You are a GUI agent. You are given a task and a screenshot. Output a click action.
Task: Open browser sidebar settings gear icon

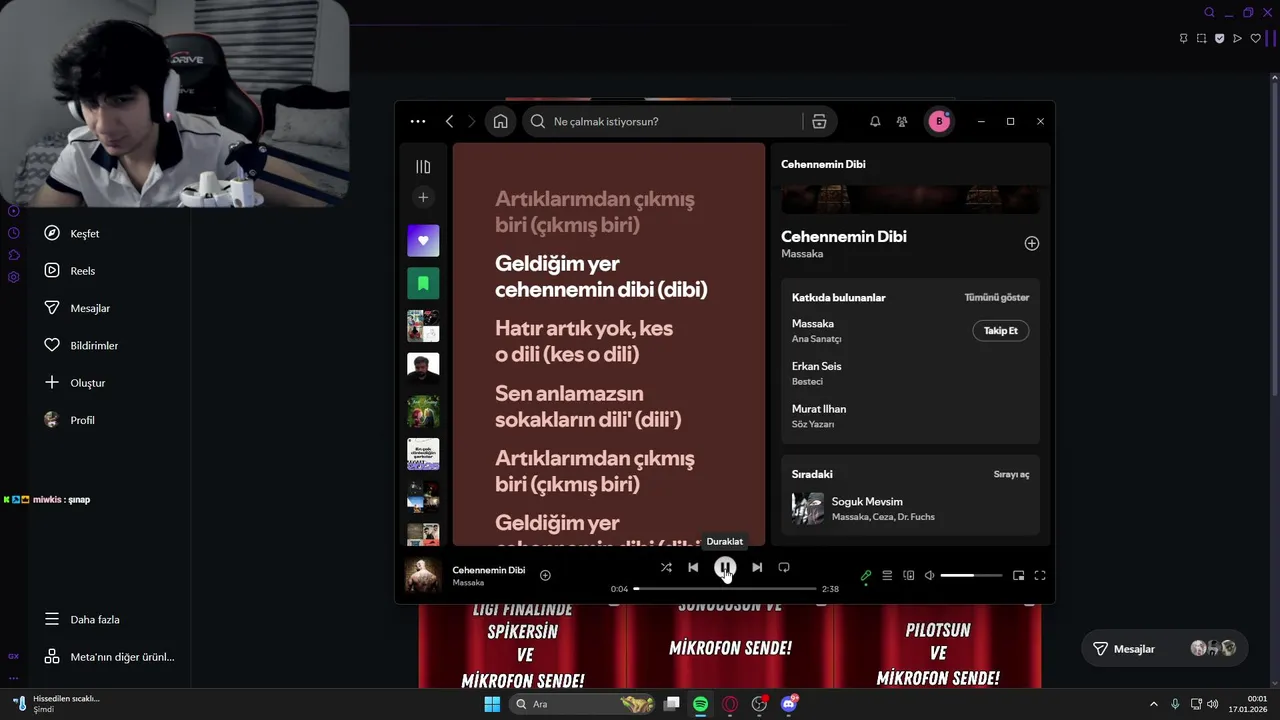pyautogui.click(x=14, y=277)
